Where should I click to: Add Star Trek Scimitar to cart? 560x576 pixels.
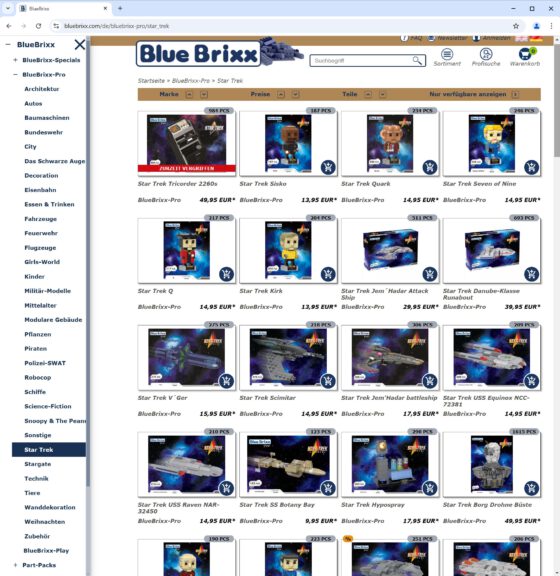pyautogui.click(x=328, y=381)
